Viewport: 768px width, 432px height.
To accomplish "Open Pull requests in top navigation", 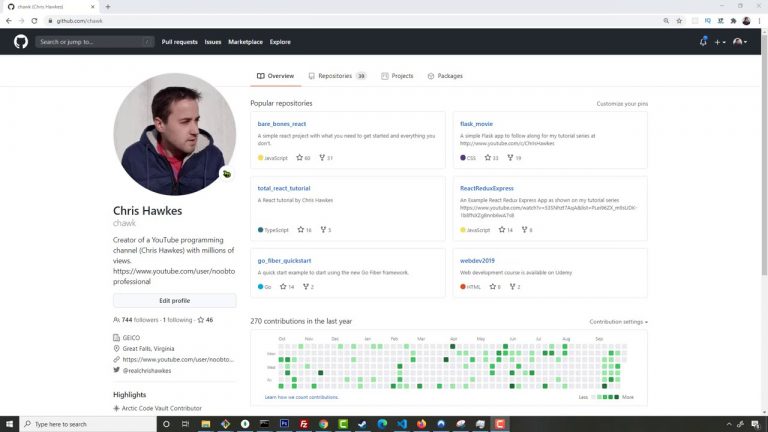I will click(179, 42).
